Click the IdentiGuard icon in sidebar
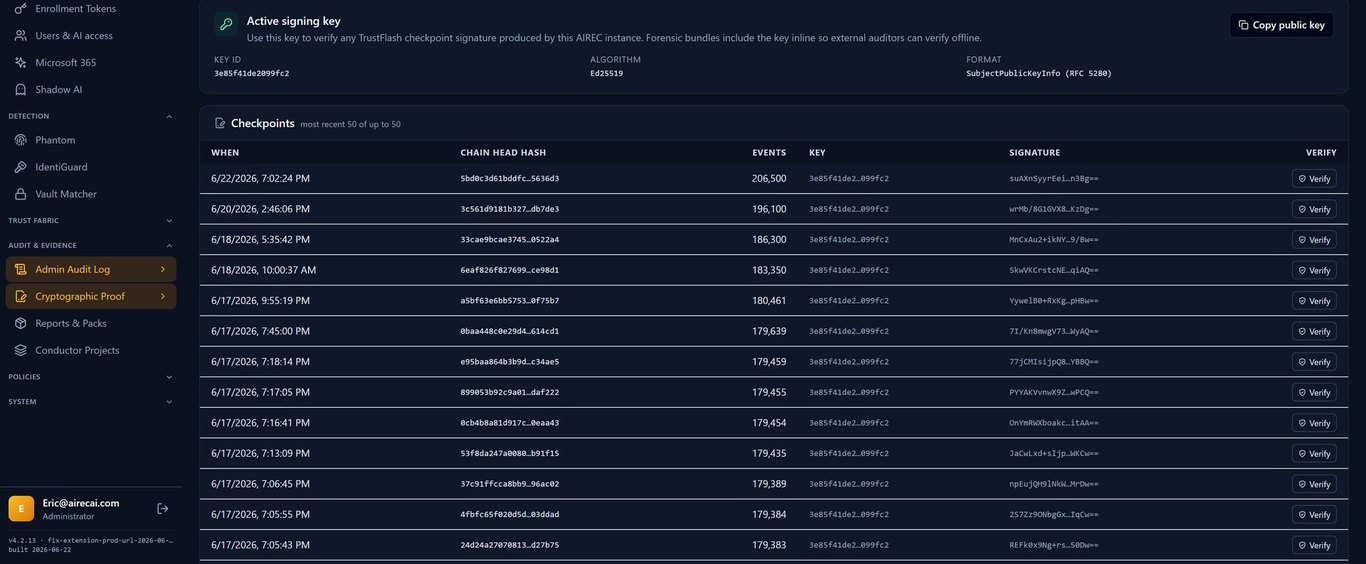 [21, 167]
